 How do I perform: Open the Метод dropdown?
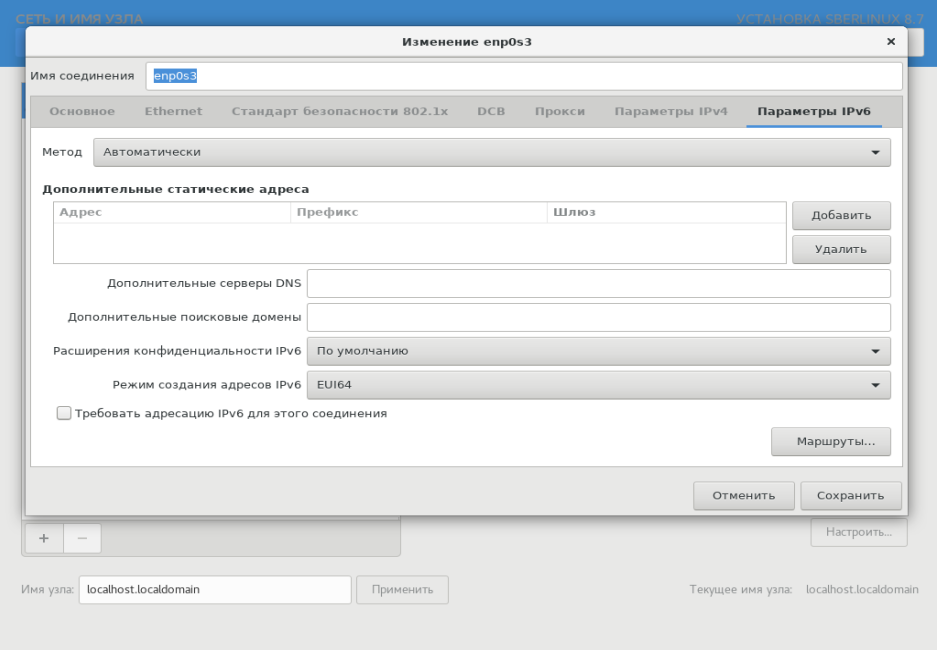click(x=491, y=152)
